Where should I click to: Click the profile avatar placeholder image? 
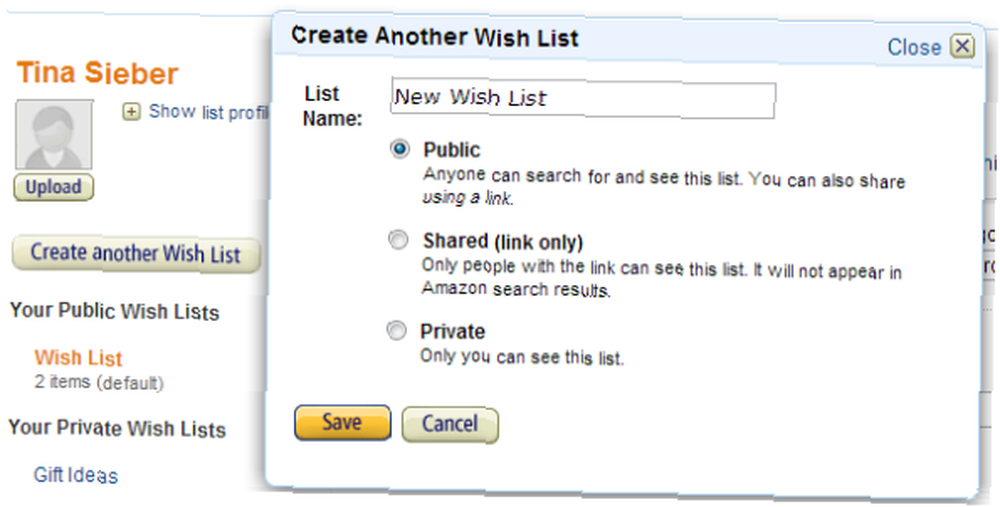coord(54,135)
